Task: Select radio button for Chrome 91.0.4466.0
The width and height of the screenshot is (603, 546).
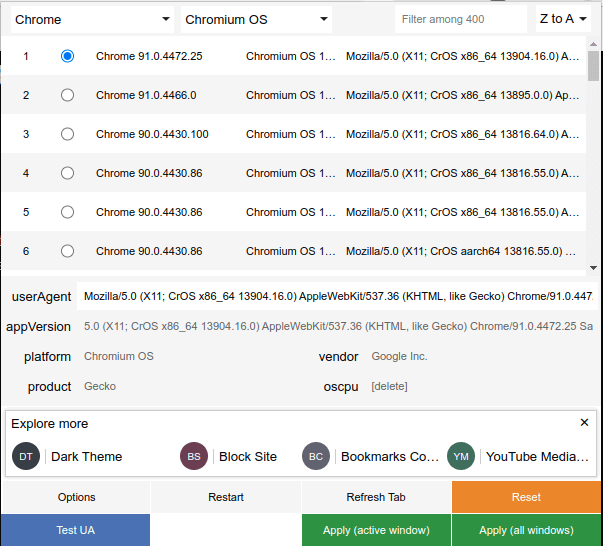Action: pyautogui.click(x=67, y=95)
